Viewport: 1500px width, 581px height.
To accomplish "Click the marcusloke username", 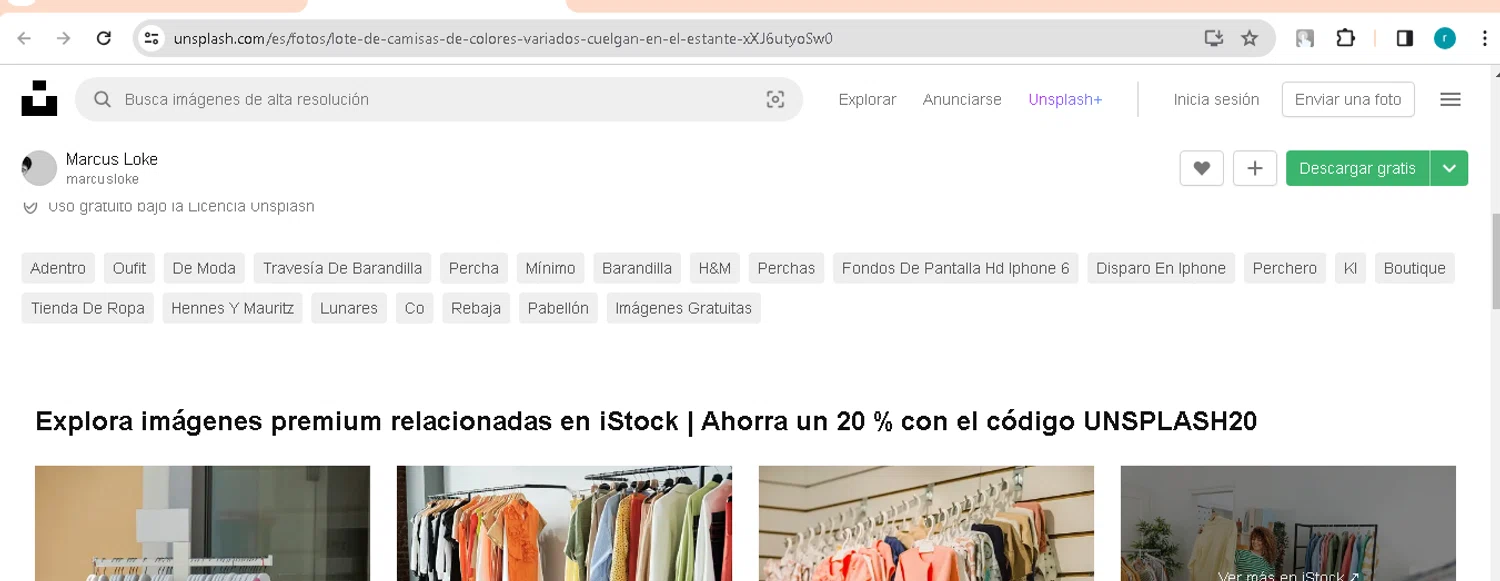I will tap(102, 179).
